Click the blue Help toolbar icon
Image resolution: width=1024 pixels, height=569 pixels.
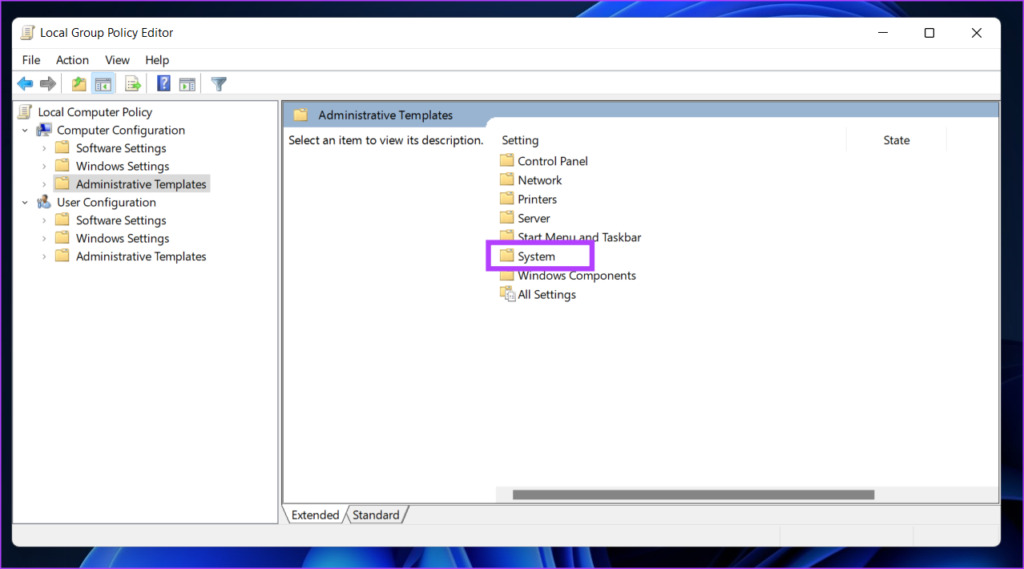[x=163, y=84]
